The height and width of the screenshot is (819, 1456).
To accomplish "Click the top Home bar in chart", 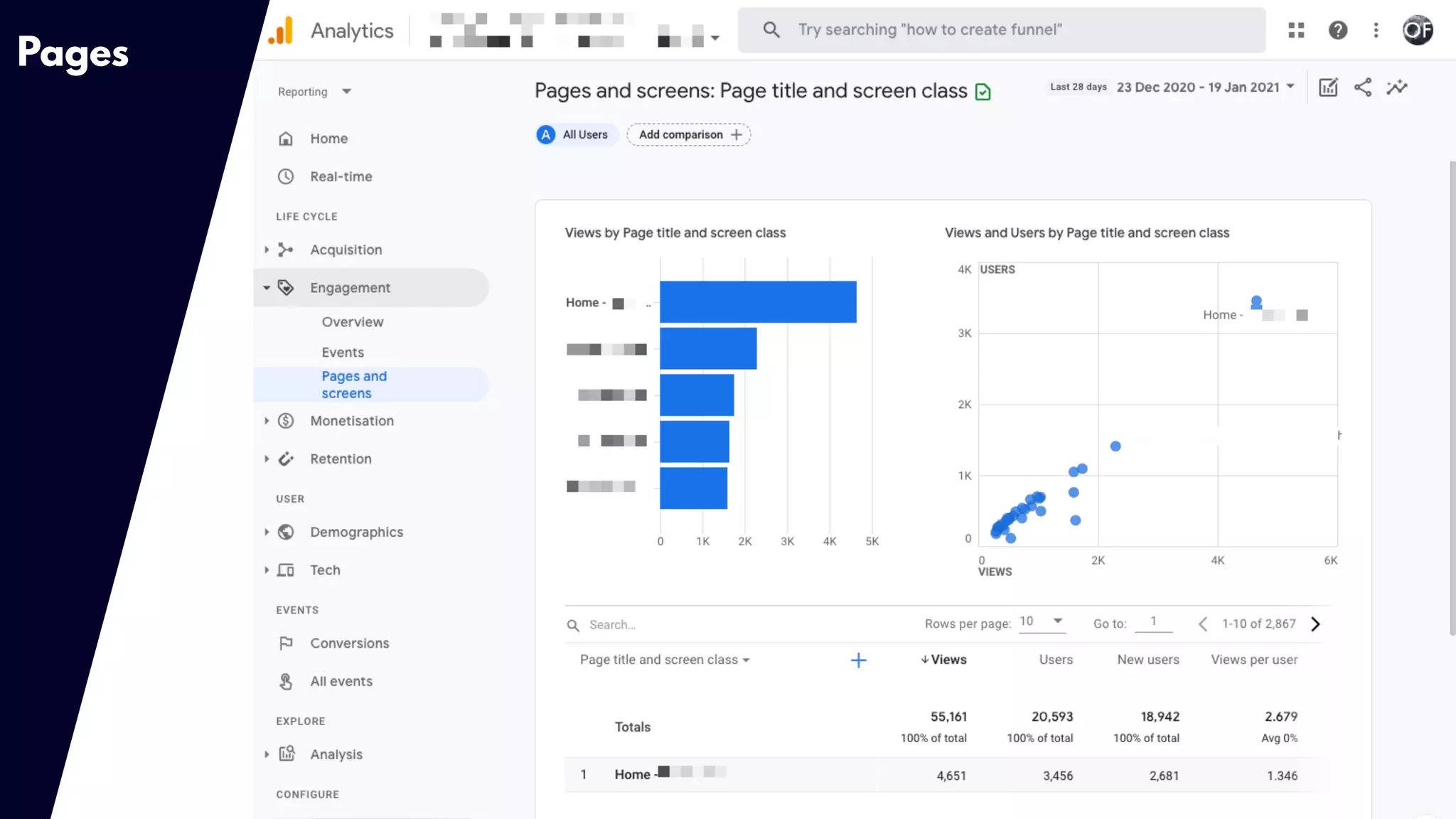I will click(757, 302).
